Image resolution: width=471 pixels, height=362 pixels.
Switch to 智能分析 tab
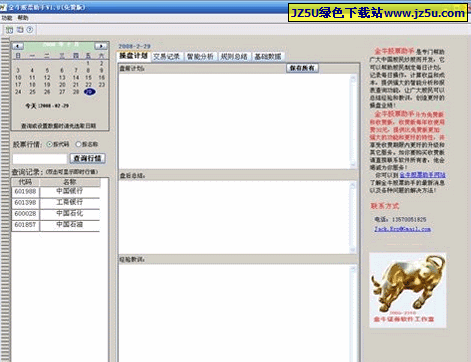200,57
